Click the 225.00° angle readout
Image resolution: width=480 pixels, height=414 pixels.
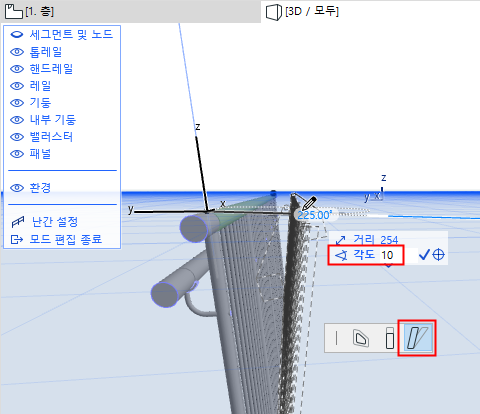point(315,215)
